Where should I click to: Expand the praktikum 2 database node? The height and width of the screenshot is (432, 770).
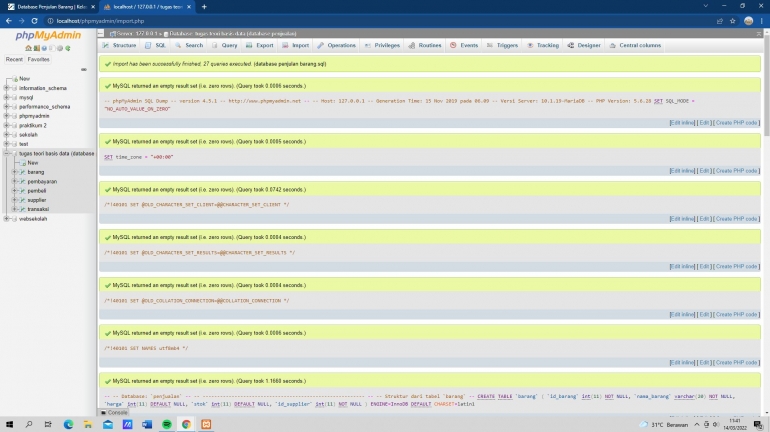6,125
